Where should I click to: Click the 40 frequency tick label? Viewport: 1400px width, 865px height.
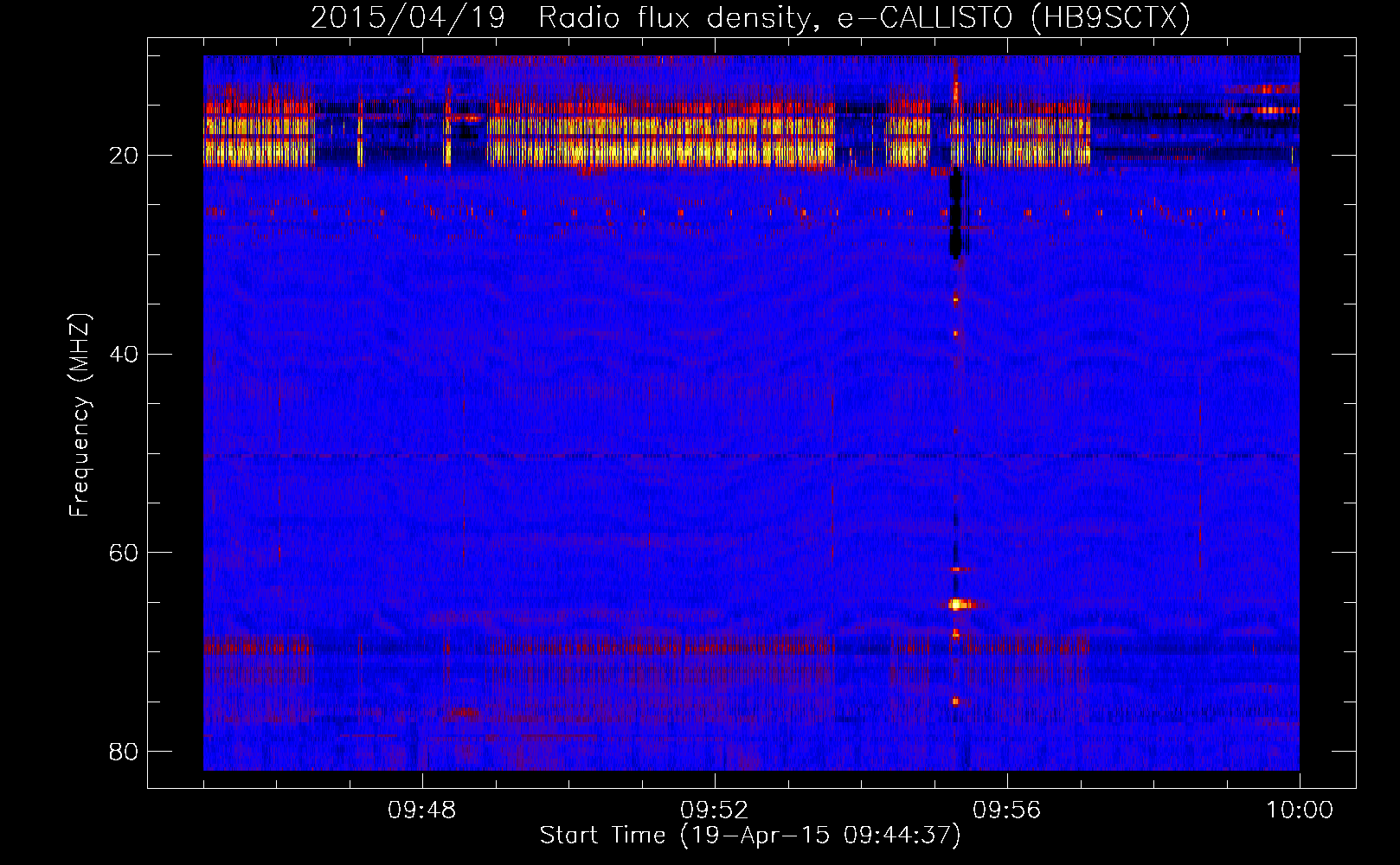124,354
